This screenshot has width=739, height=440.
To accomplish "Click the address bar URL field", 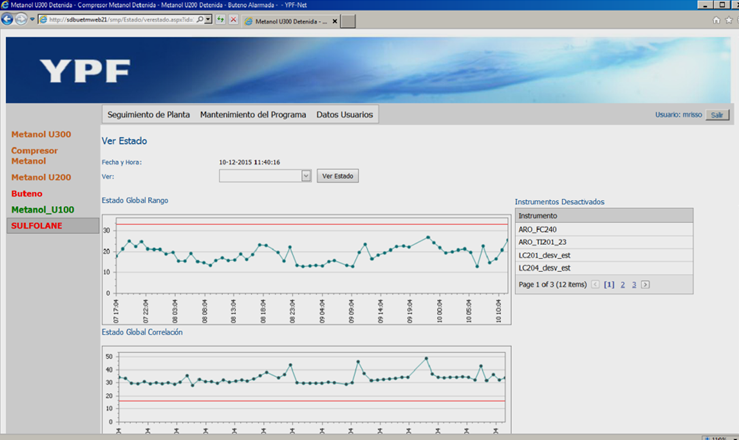I will coord(116,20).
